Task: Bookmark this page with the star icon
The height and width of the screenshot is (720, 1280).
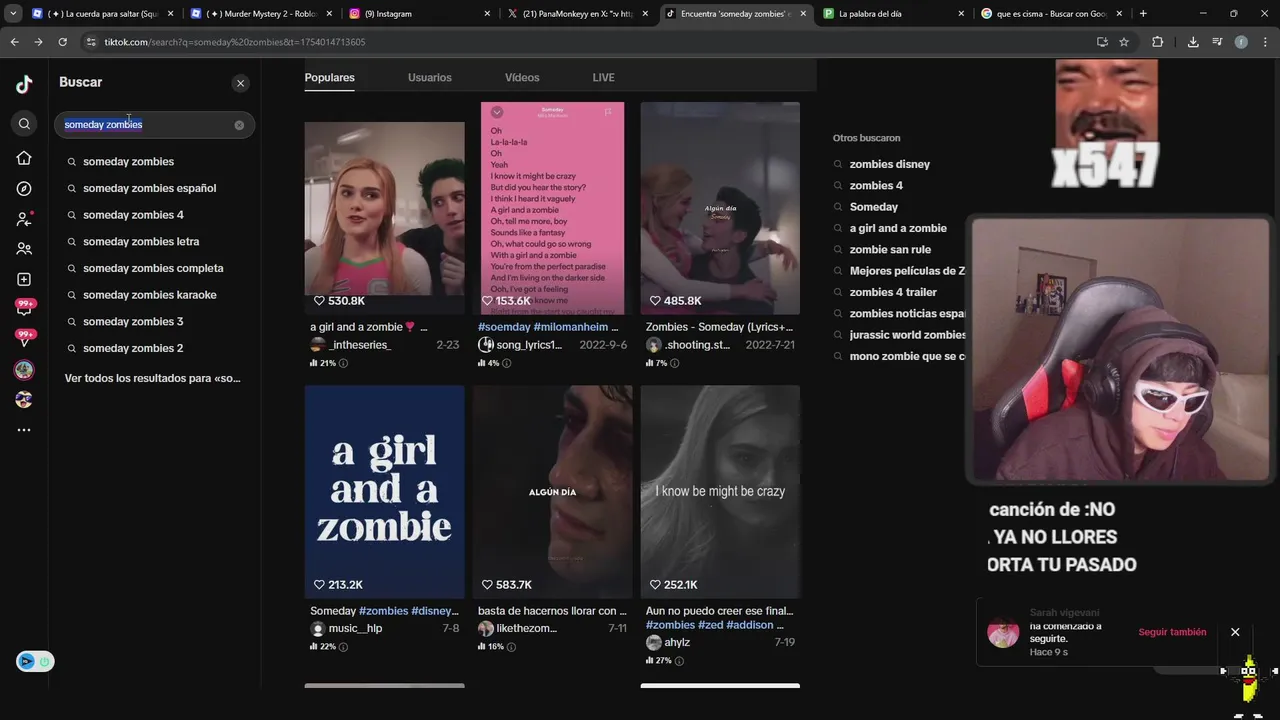Action: point(1124,42)
